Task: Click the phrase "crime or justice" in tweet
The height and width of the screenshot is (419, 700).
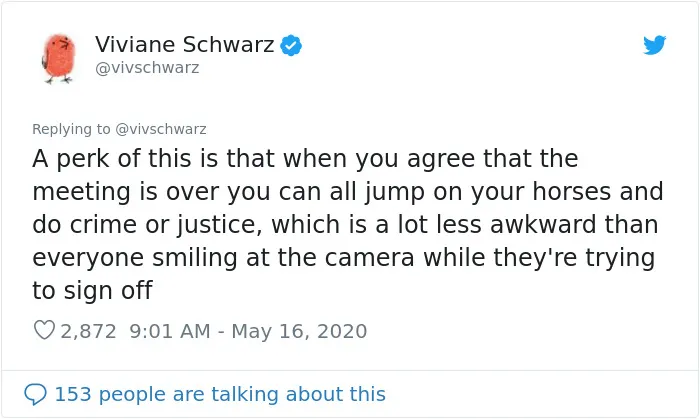Action: point(165,225)
